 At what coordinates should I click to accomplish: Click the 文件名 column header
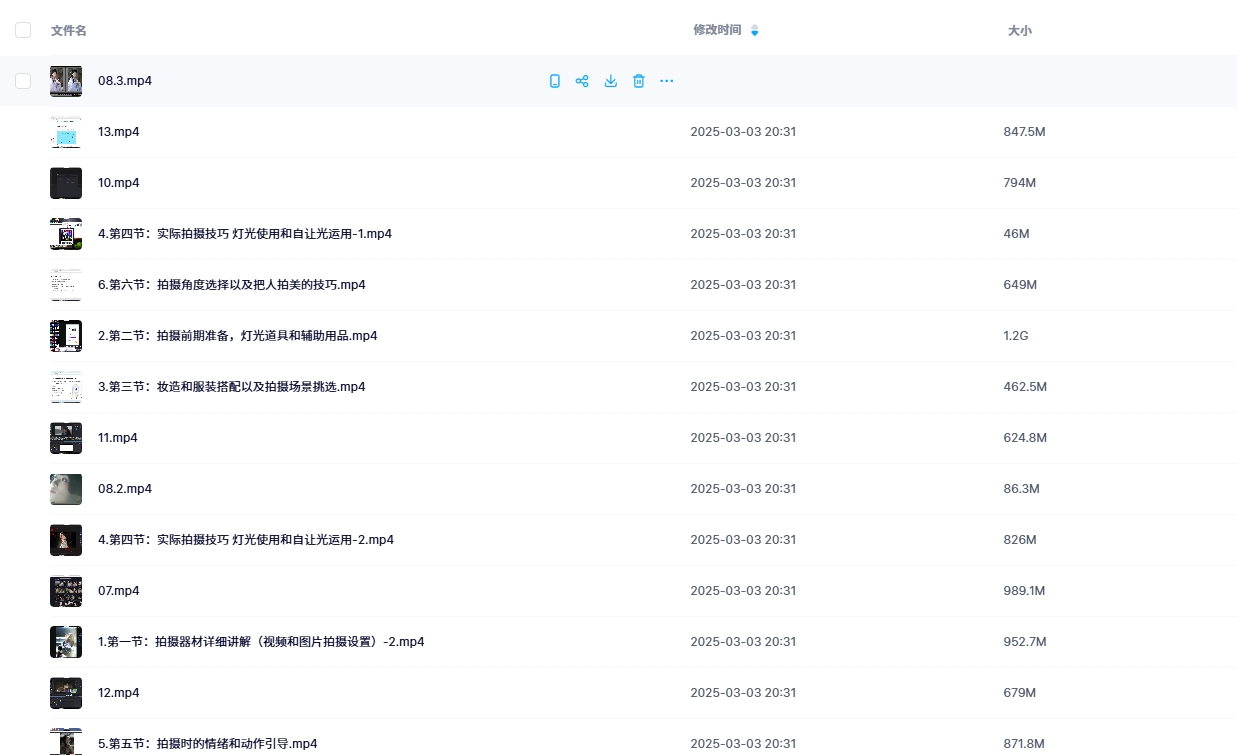(x=69, y=31)
